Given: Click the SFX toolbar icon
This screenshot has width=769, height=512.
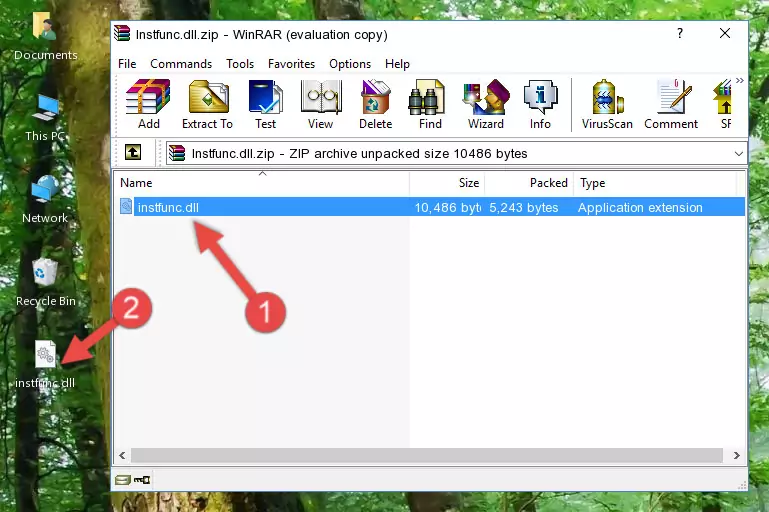Looking at the screenshot, I should (x=723, y=104).
